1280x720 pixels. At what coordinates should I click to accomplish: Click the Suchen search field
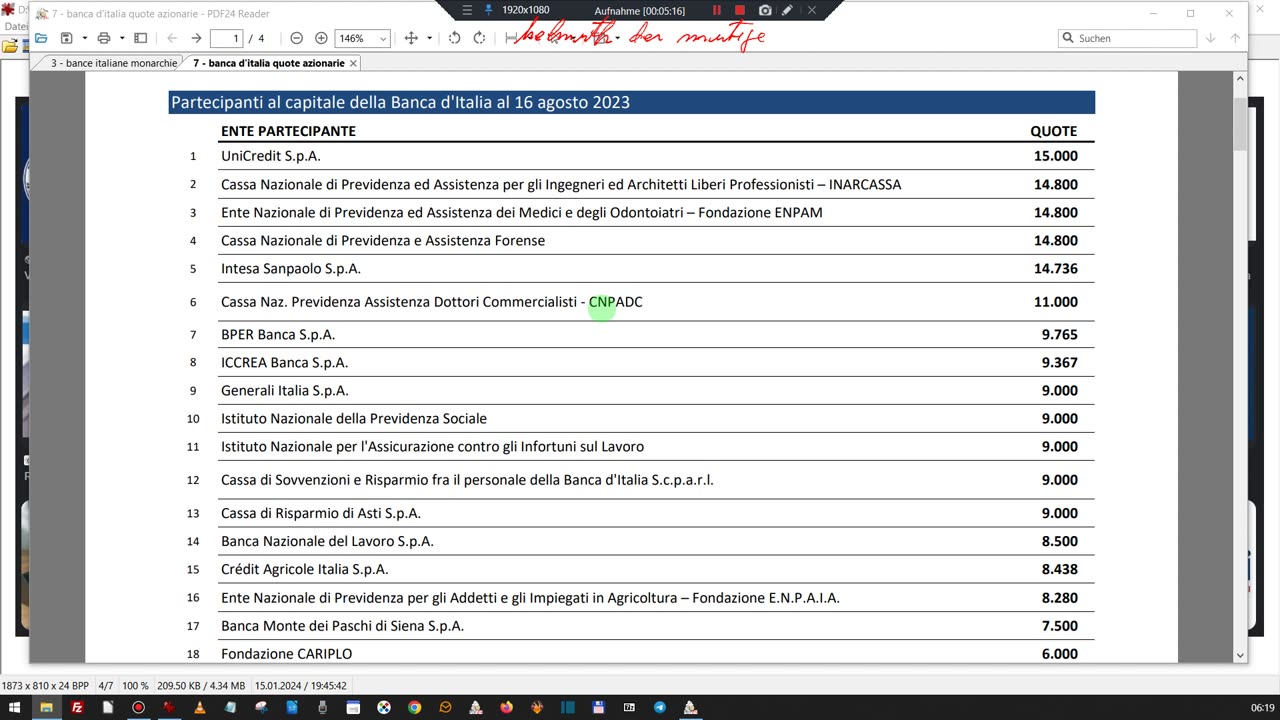click(x=1127, y=38)
